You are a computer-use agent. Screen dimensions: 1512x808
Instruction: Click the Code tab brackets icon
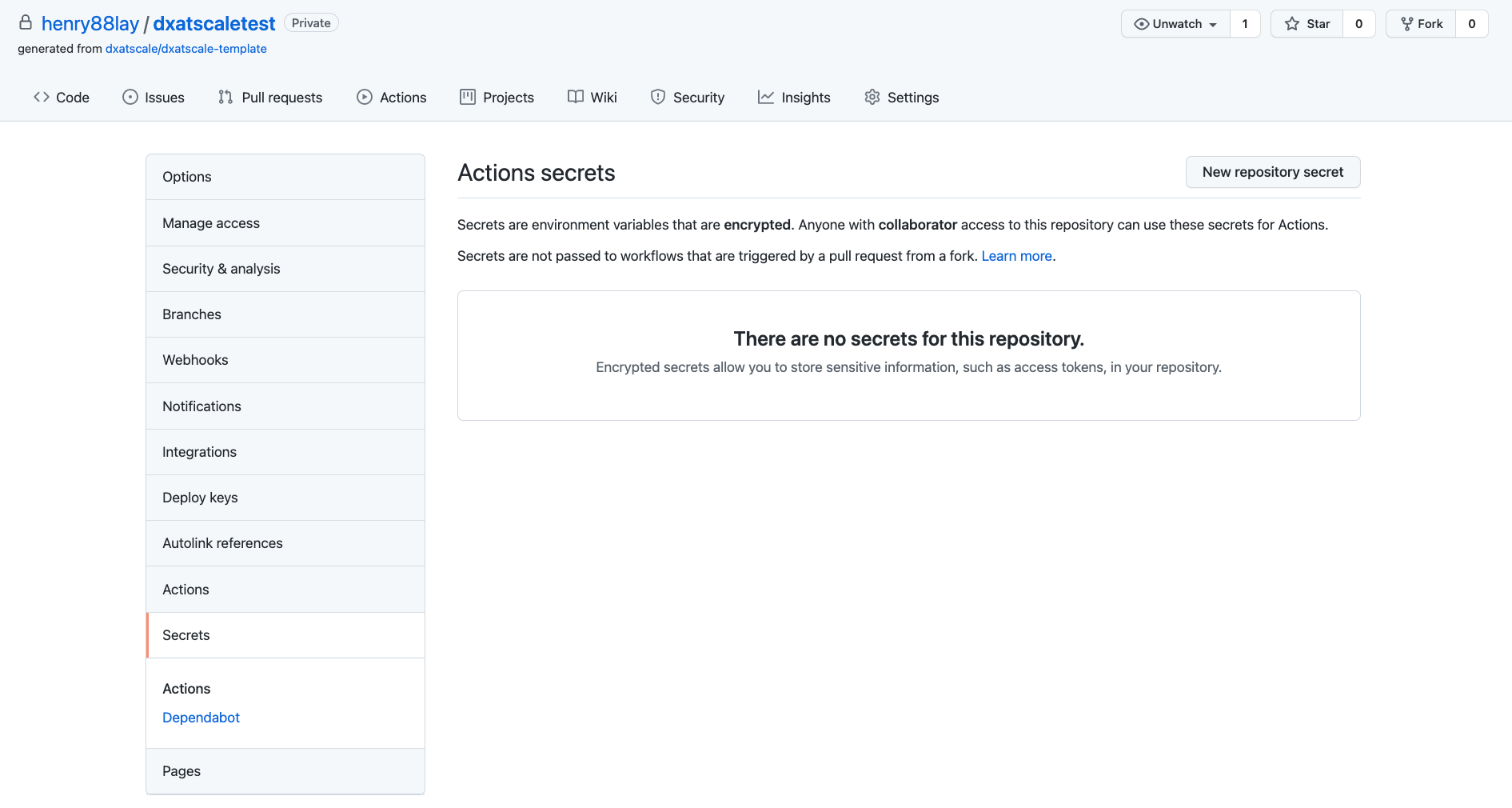[x=42, y=97]
